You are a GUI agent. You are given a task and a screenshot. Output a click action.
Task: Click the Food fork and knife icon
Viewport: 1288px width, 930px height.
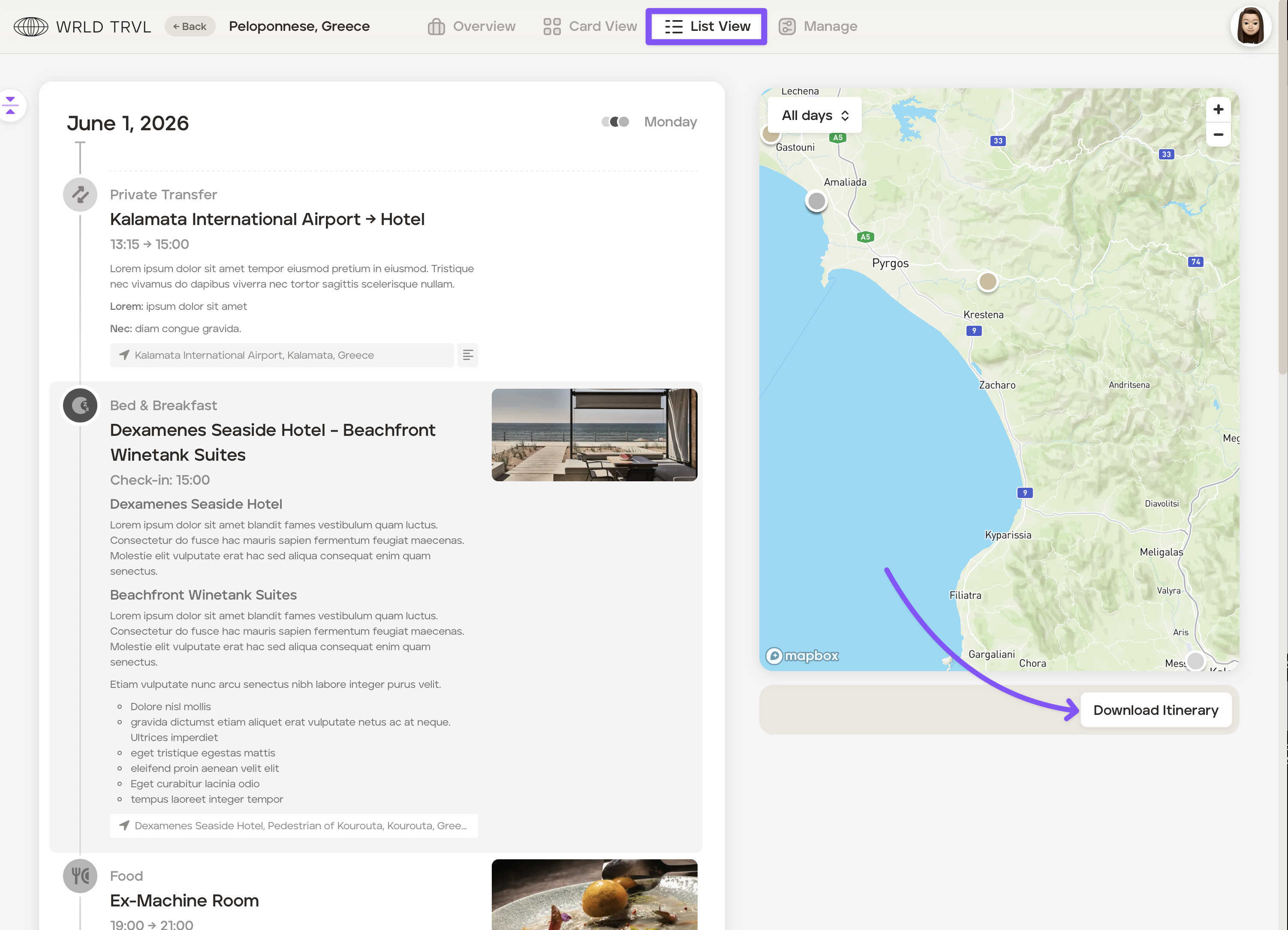[80, 876]
